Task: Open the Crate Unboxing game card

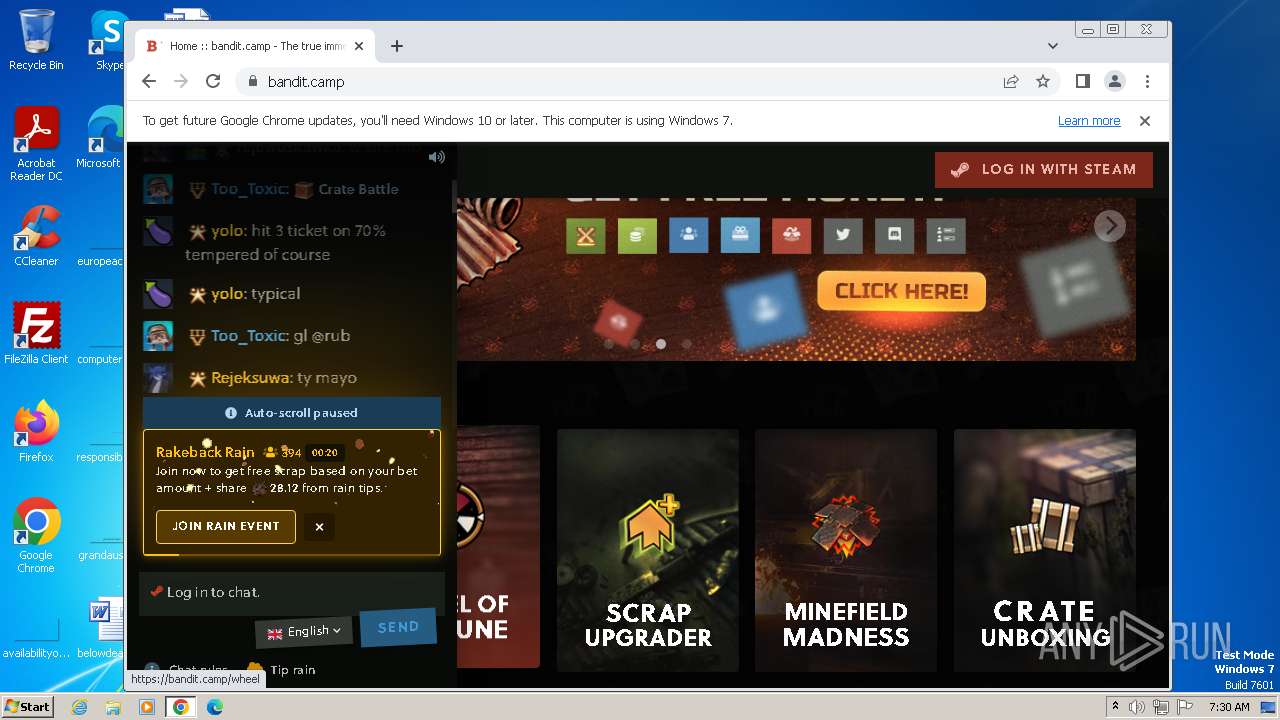Action: (1045, 550)
